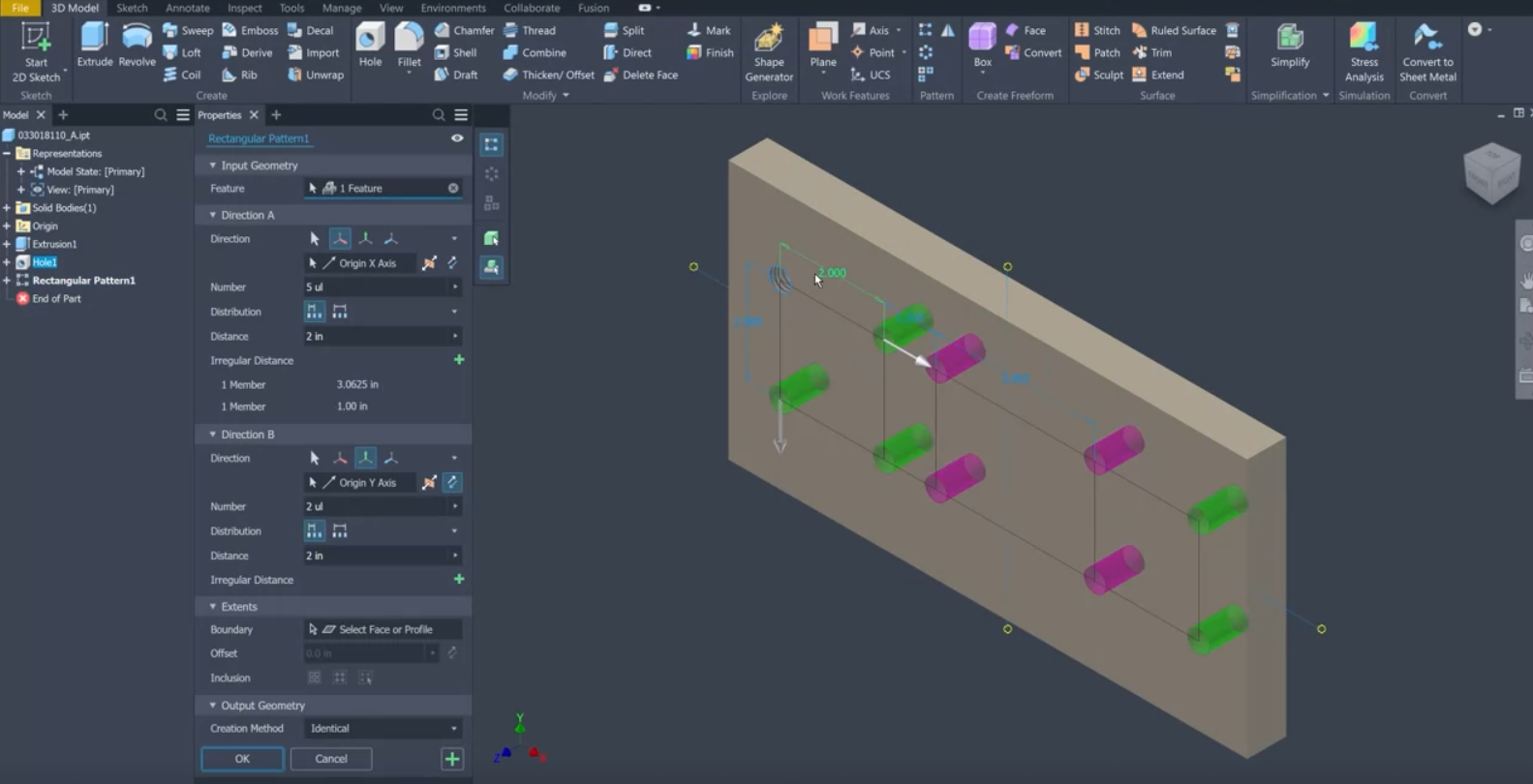Switch to the Sketch ribbon tab
Image resolution: width=1533 pixels, height=784 pixels.
[132, 8]
